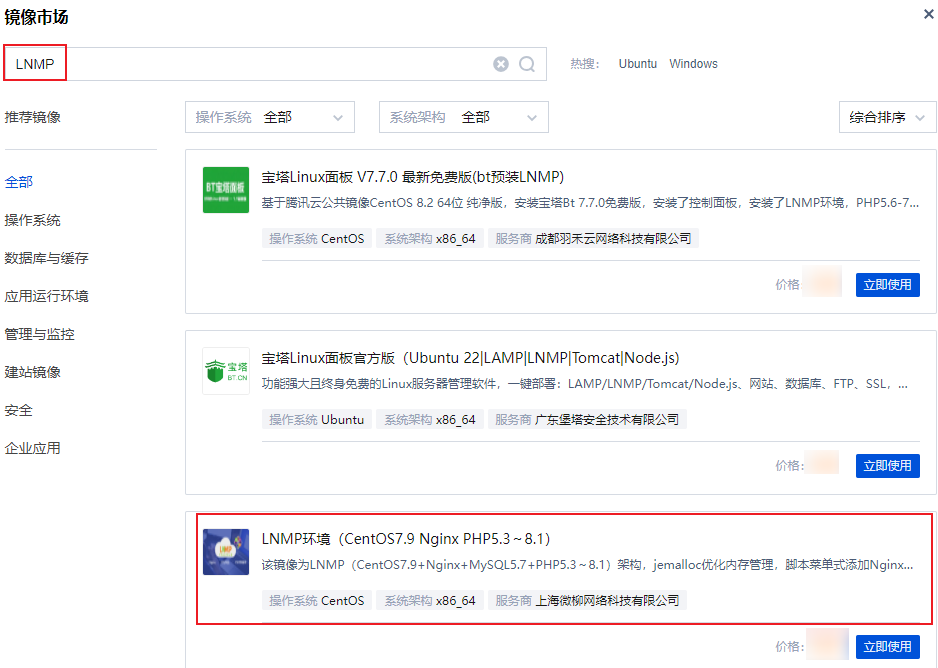Click description starting 该镜像为LNMP

587,565
